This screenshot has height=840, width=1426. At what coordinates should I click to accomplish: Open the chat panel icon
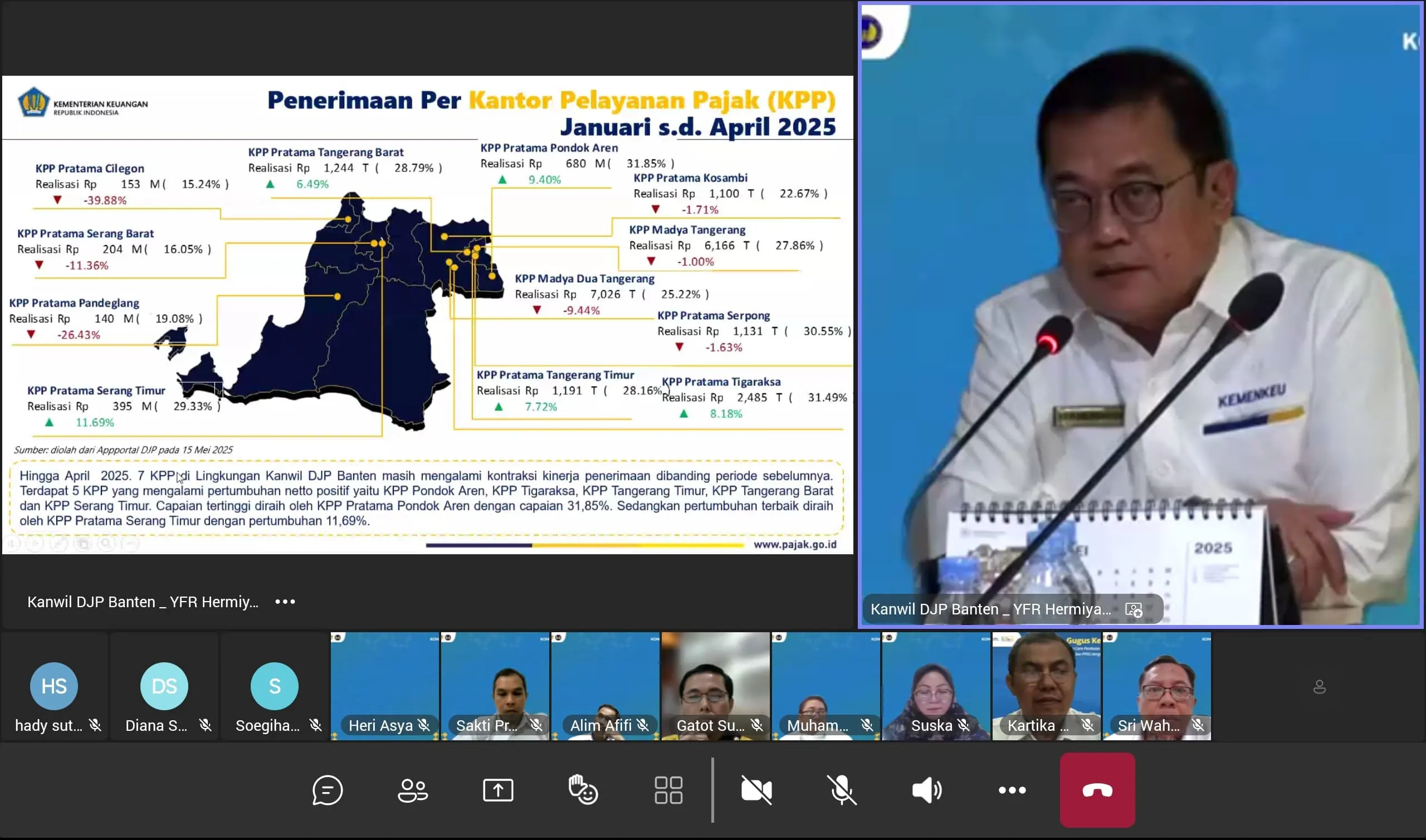[x=327, y=790]
